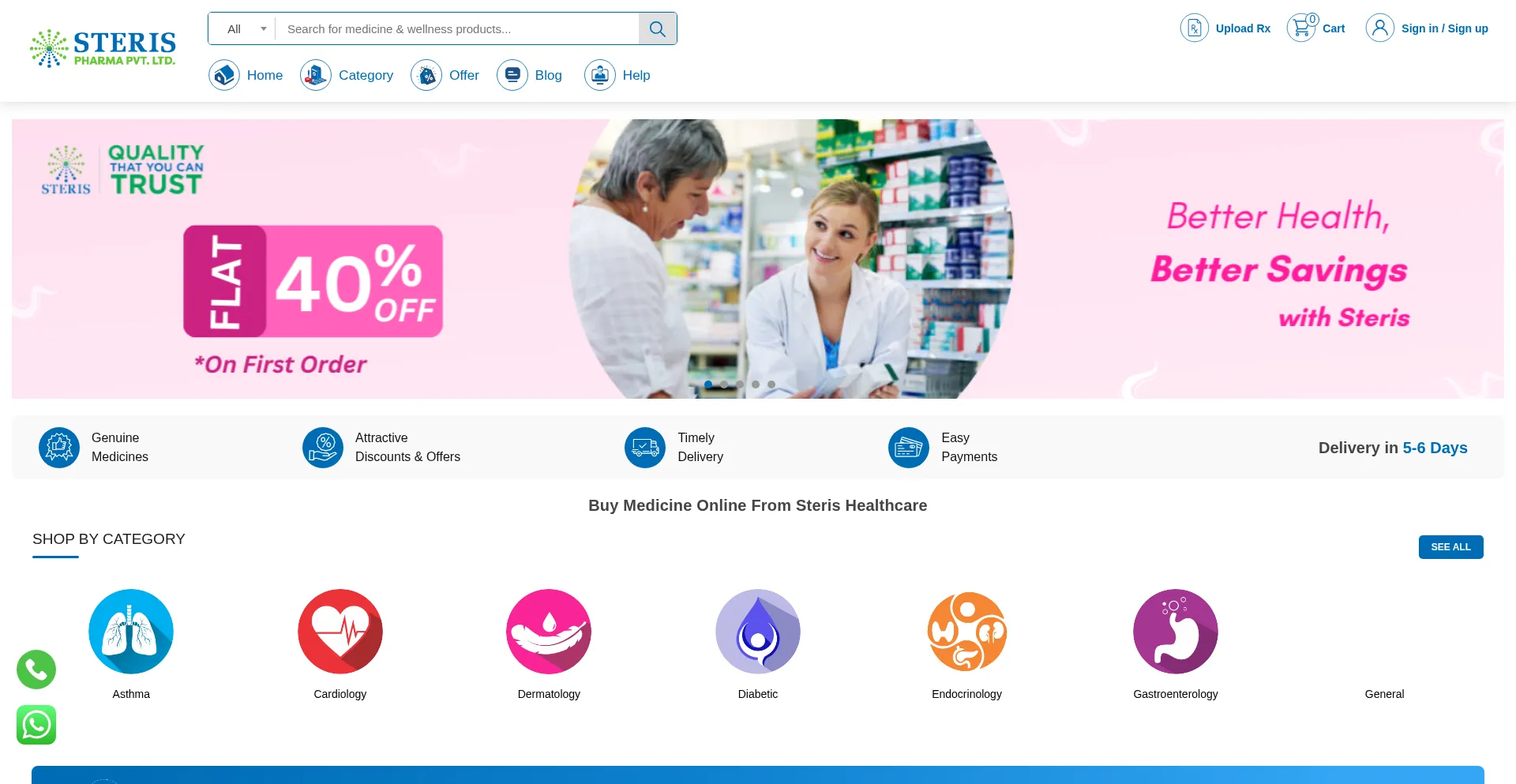Click "Genuine Medicines" text
1516x784 pixels.
(120, 448)
